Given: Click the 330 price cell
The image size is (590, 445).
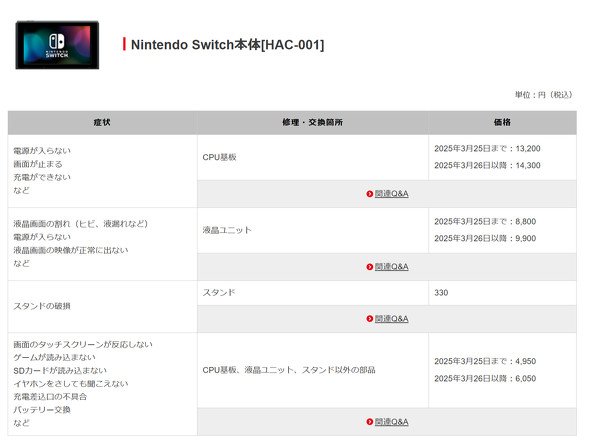Looking at the screenshot, I should (502, 293).
